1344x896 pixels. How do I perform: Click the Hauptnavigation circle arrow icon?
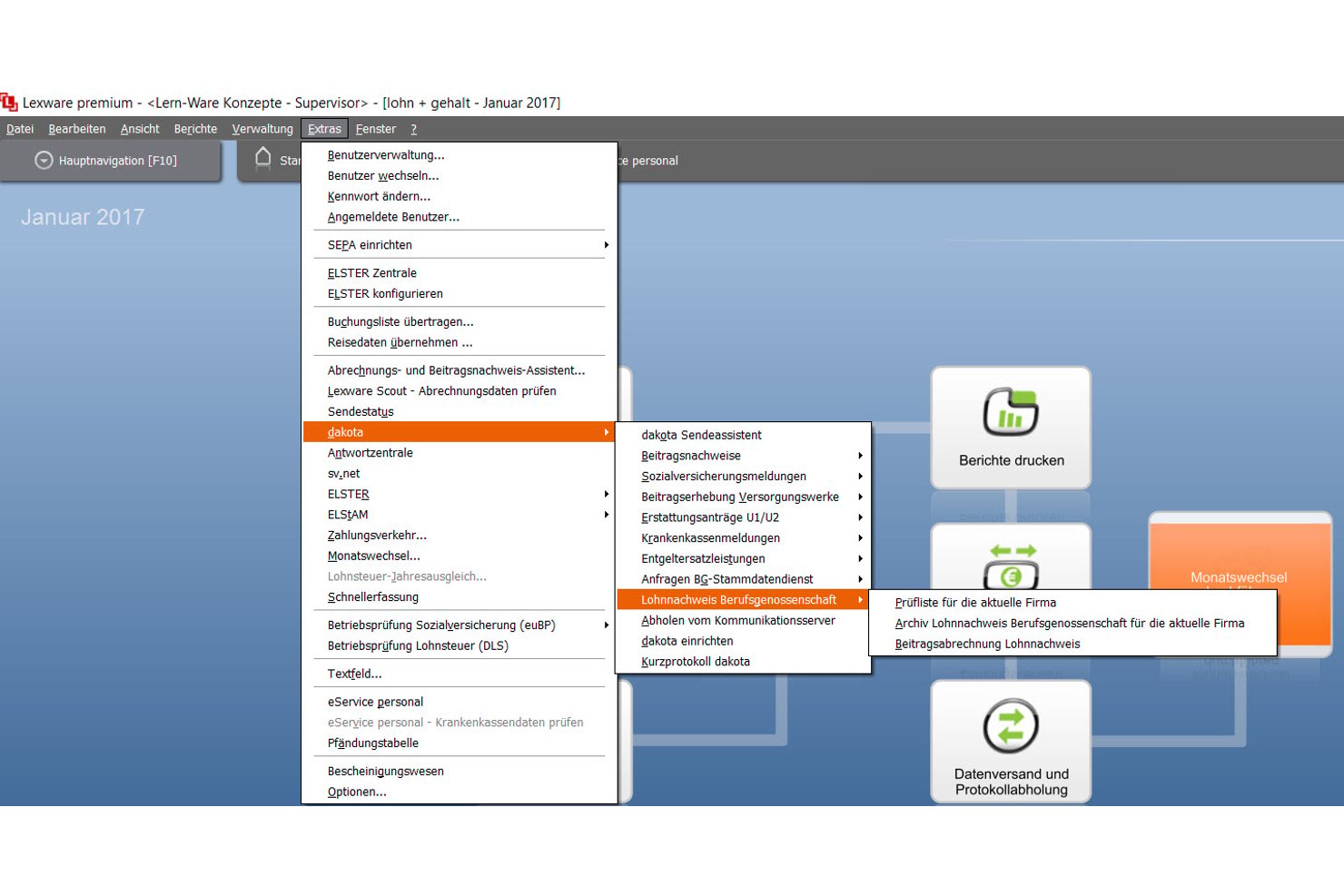tap(43, 161)
